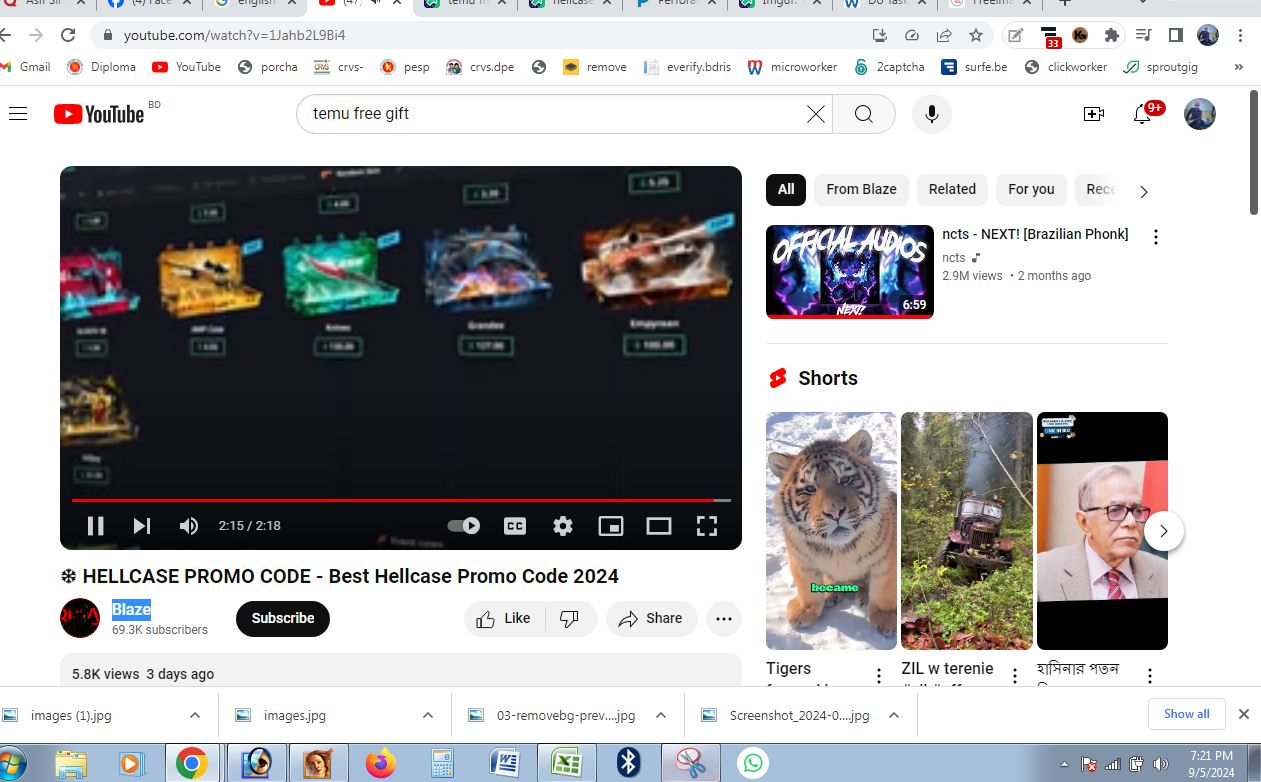The width and height of the screenshot is (1261, 782).
Task: Subscribe to the Blaze channel
Action: pos(283,618)
